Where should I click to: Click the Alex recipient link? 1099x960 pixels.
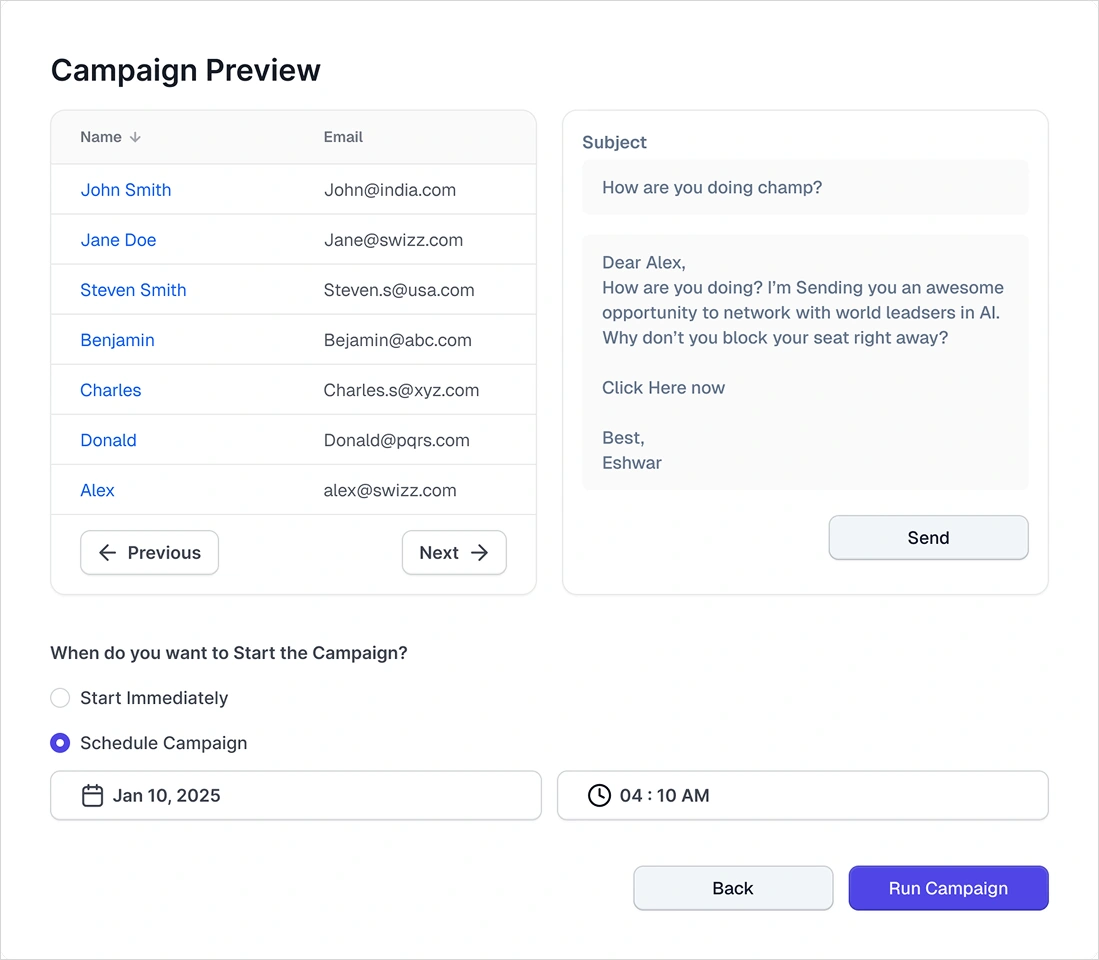97,490
